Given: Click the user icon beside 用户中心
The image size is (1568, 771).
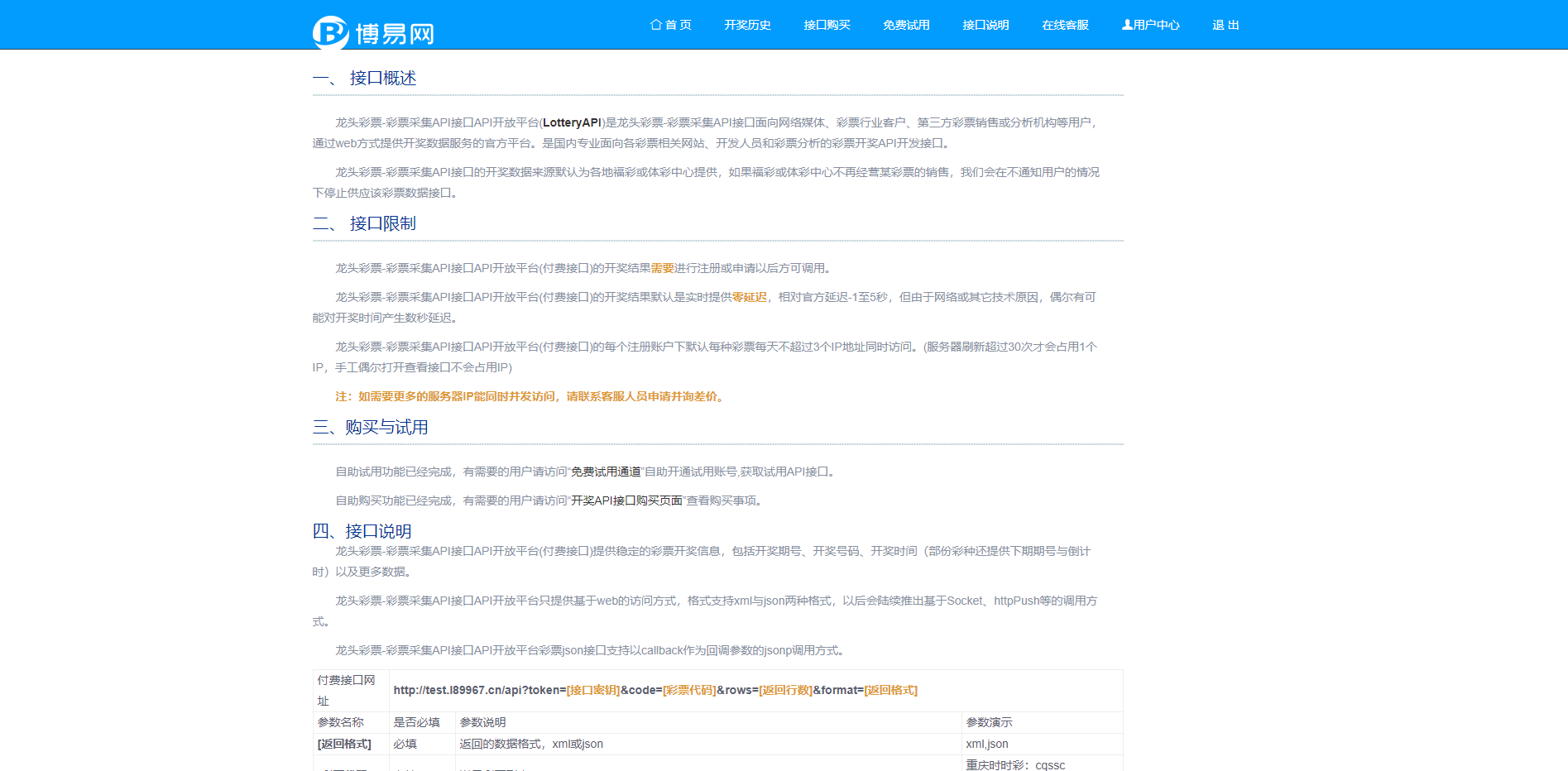Looking at the screenshot, I should click(1127, 25).
